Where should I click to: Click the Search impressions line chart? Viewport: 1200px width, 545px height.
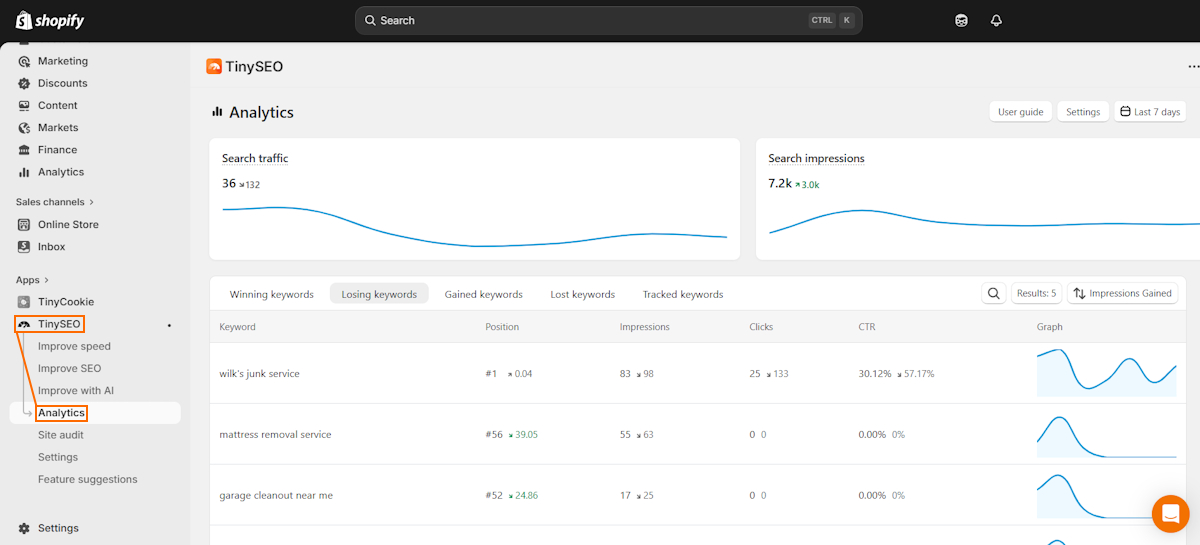click(984, 222)
